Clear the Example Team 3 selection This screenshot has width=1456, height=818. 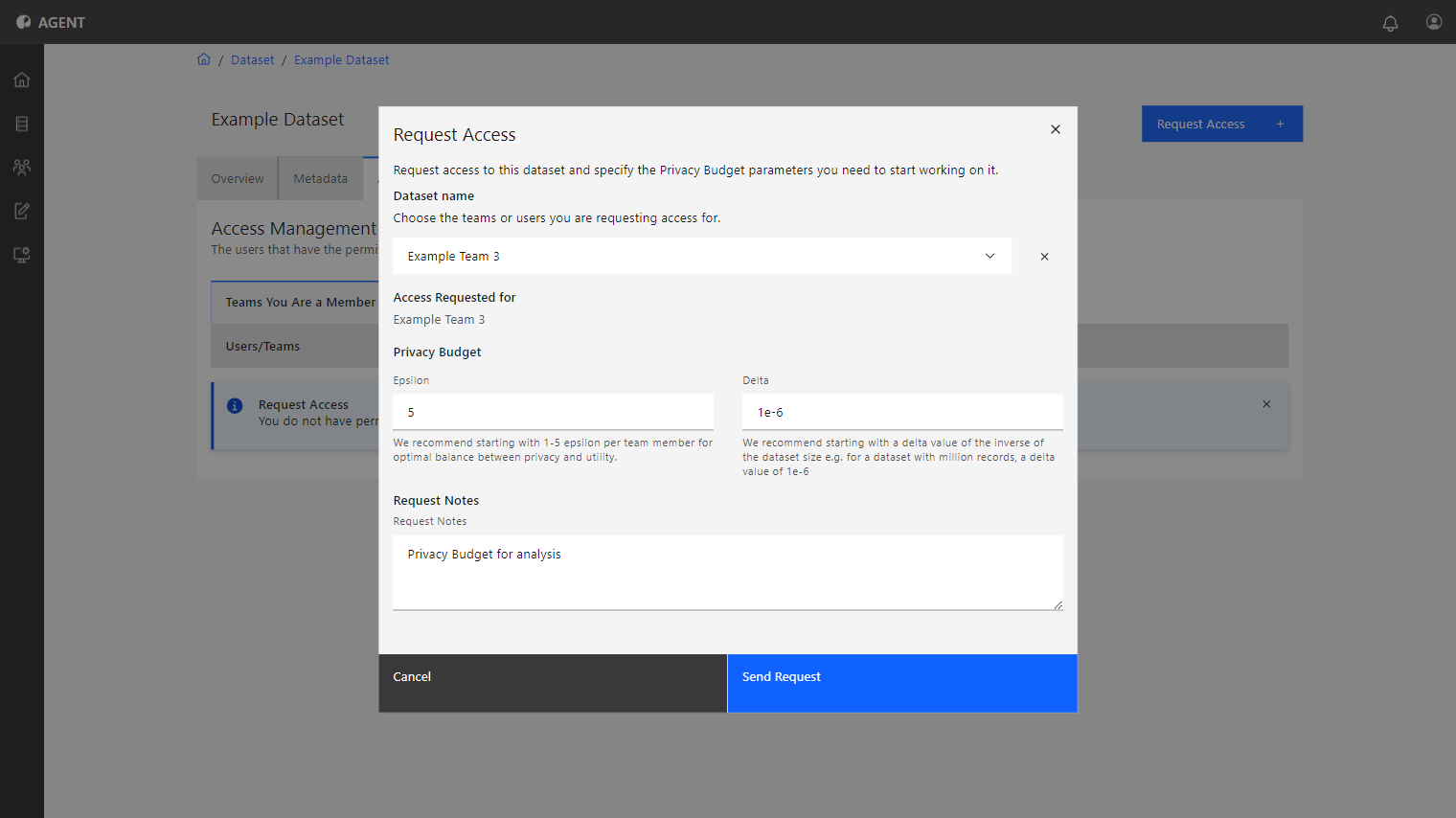pos(1044,257)
